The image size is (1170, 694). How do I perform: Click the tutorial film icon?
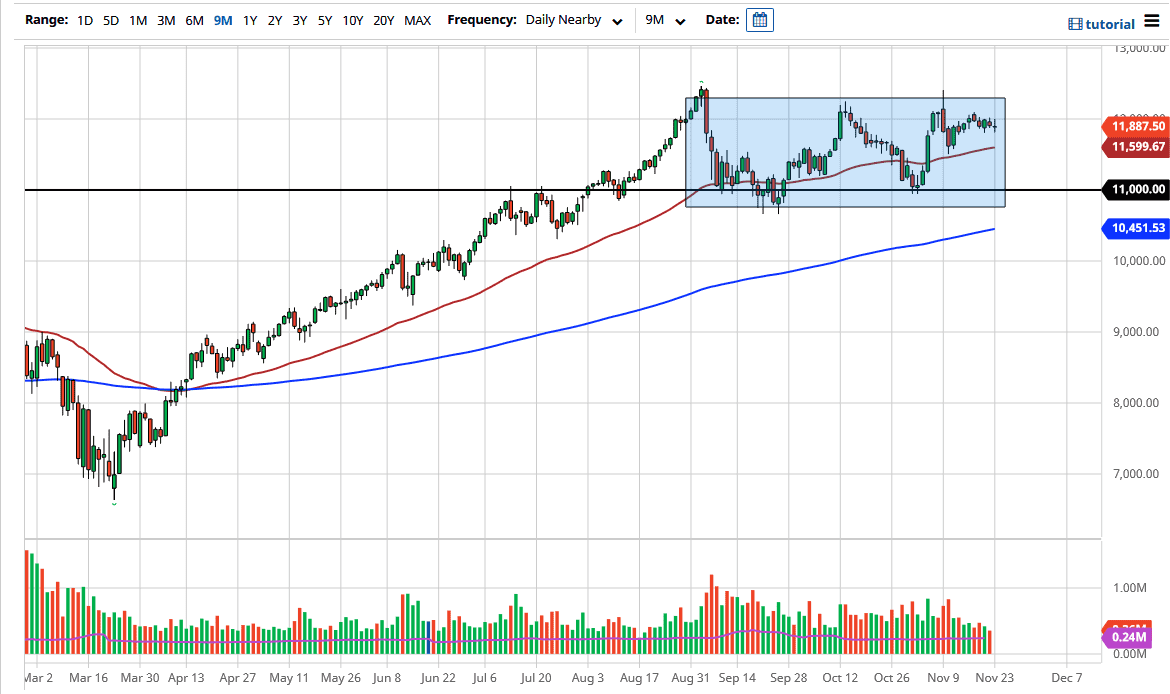tap(1075, 23)
